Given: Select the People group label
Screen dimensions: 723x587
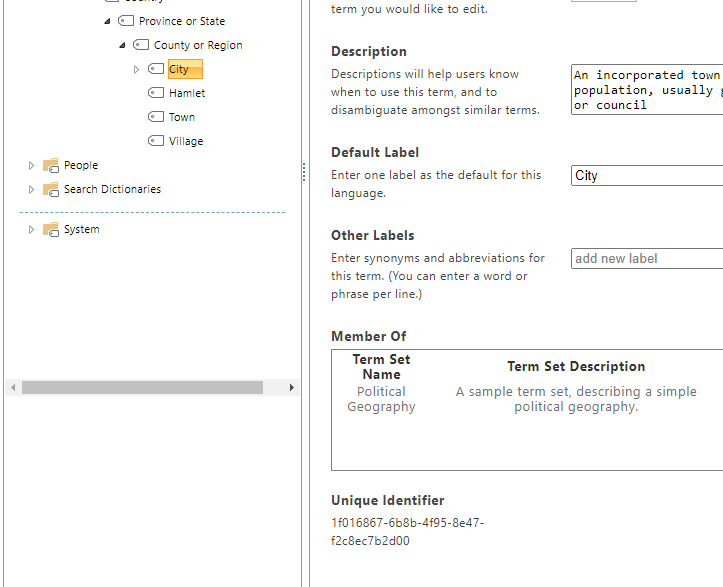Looking at the screenshot, I should [x=81, y=165].
